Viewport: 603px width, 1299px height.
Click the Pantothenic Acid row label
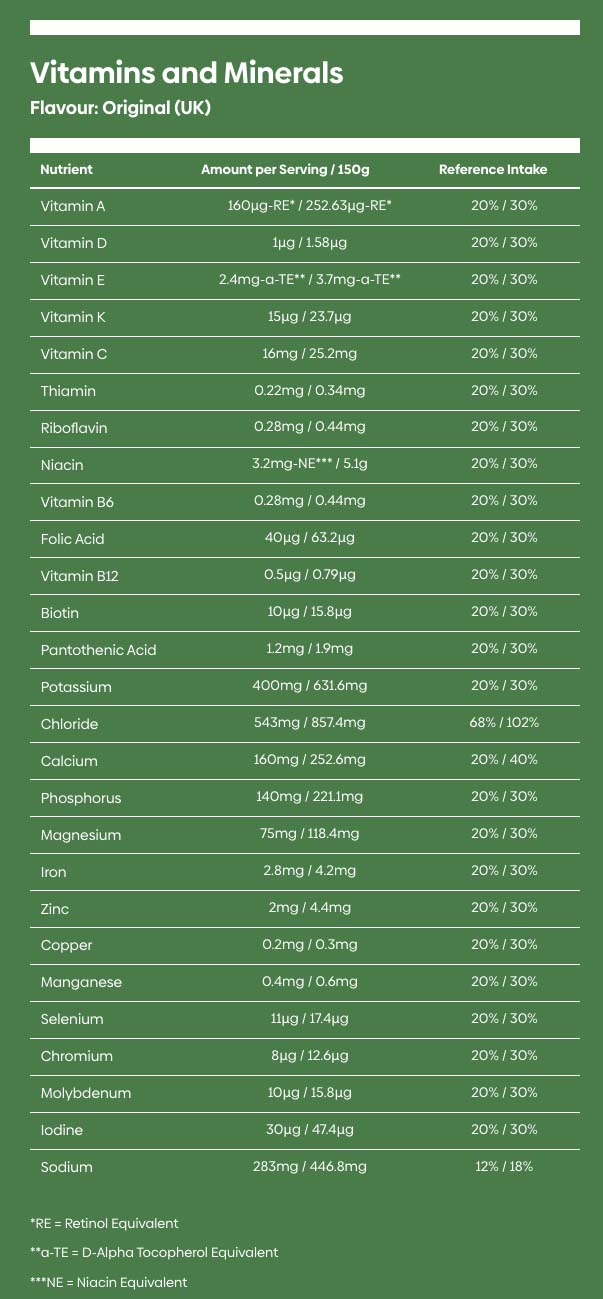point(98,650)
